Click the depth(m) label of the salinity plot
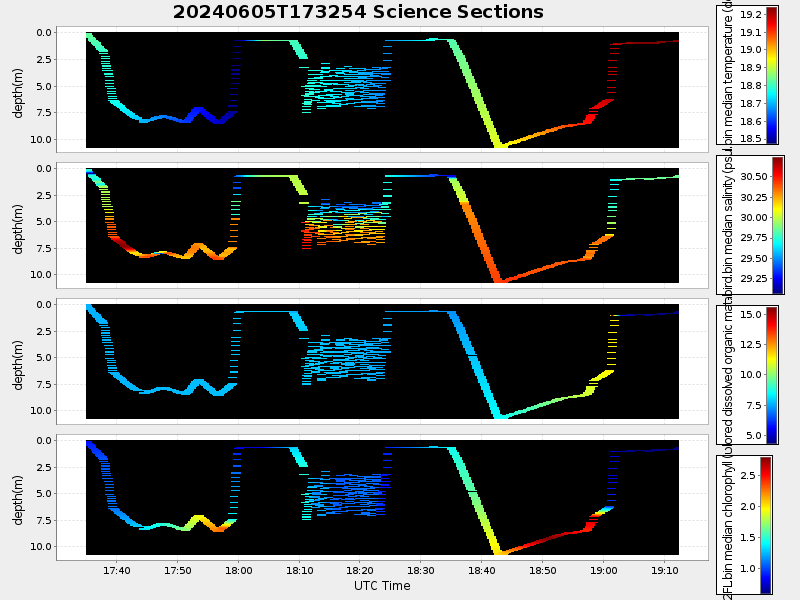 click(18, 229)
